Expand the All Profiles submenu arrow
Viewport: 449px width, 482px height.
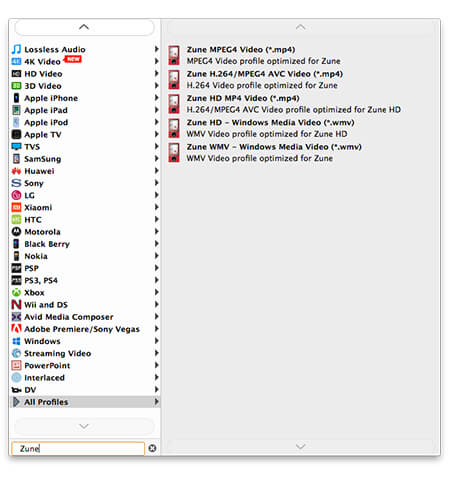(156, 402)
